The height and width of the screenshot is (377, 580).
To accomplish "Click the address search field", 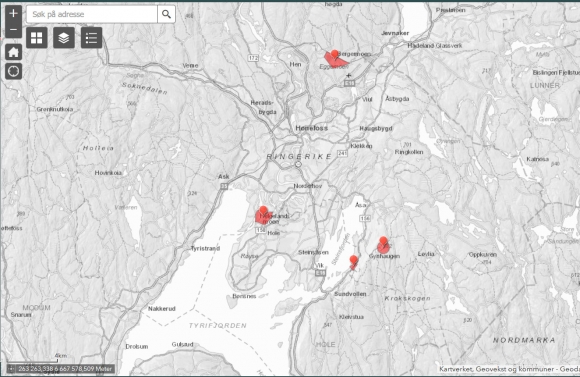I will [x=92, y=14].
